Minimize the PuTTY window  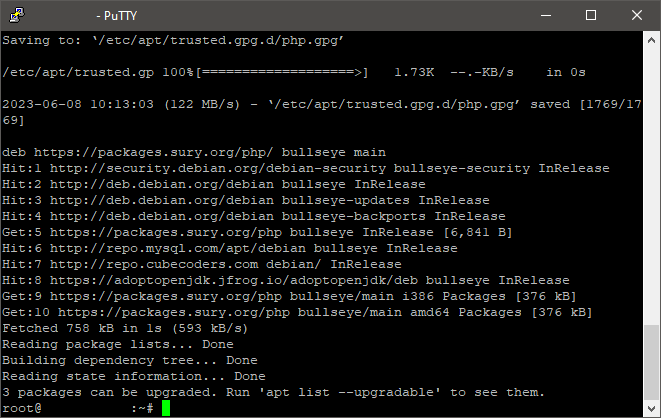(545, 15)
